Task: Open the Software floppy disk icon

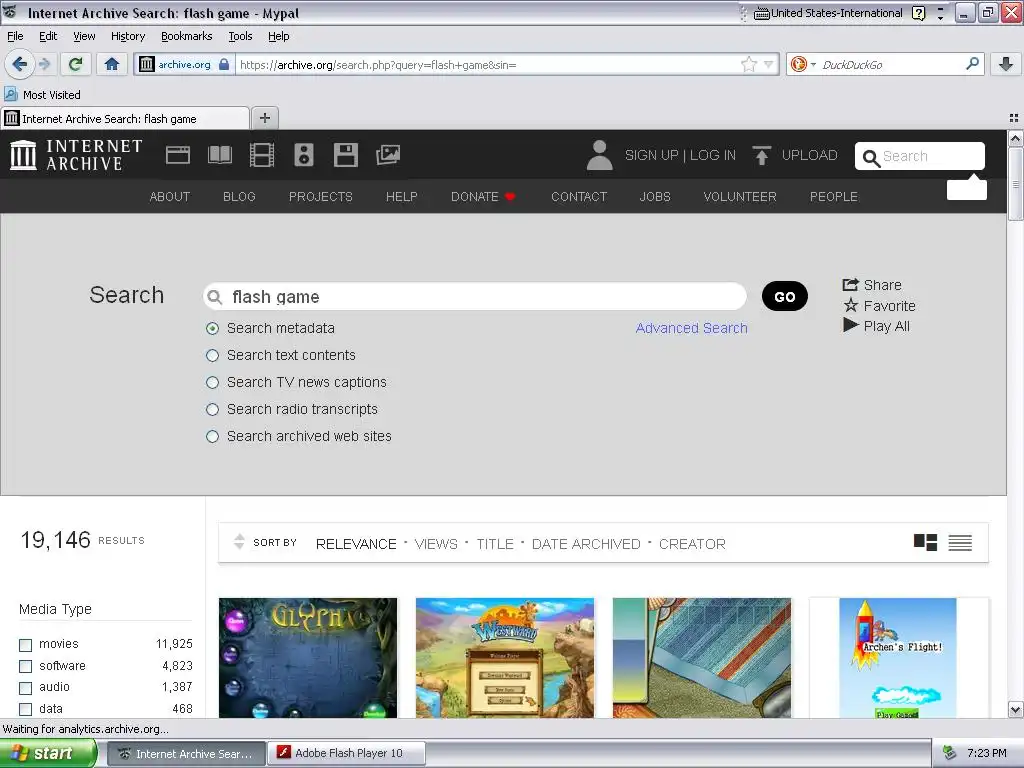Action: click(345, 155)
